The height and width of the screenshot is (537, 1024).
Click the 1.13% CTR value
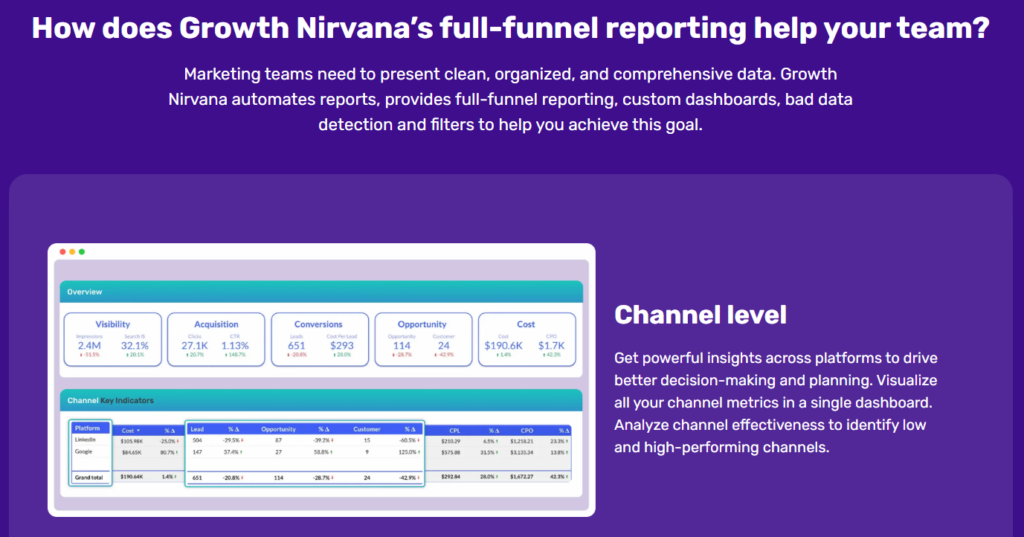pos(235,346)
